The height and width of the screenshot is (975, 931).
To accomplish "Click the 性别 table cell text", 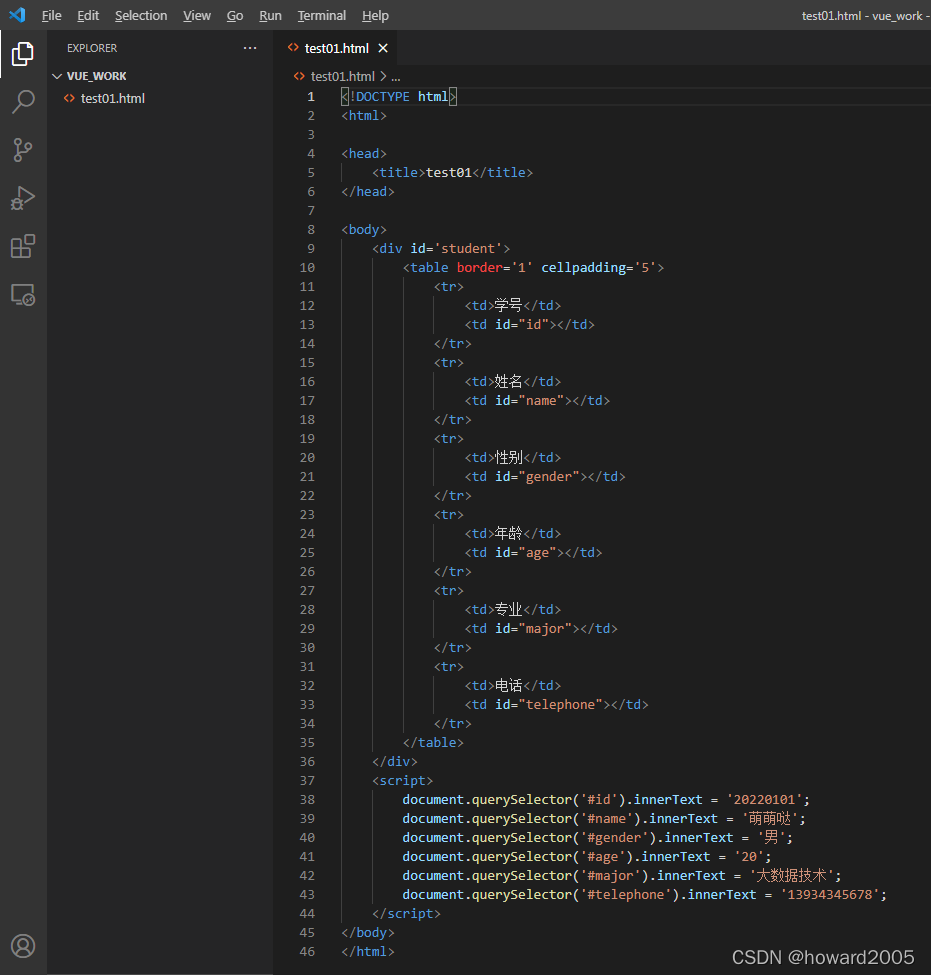I will pos(509,458).
